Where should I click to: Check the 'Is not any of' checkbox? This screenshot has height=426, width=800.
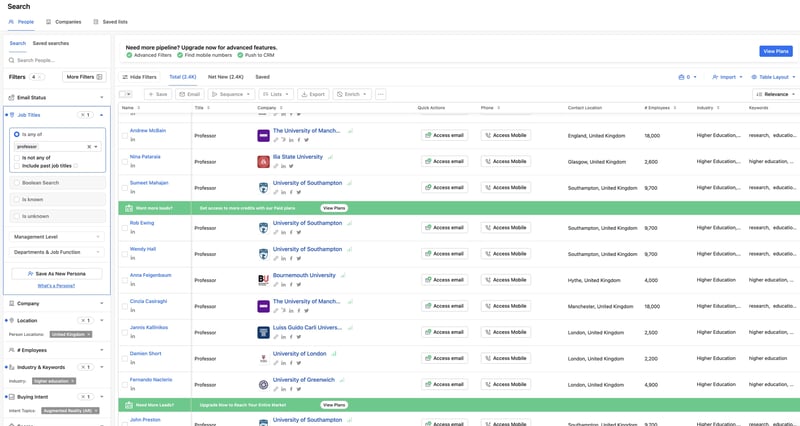click(17, 158)
